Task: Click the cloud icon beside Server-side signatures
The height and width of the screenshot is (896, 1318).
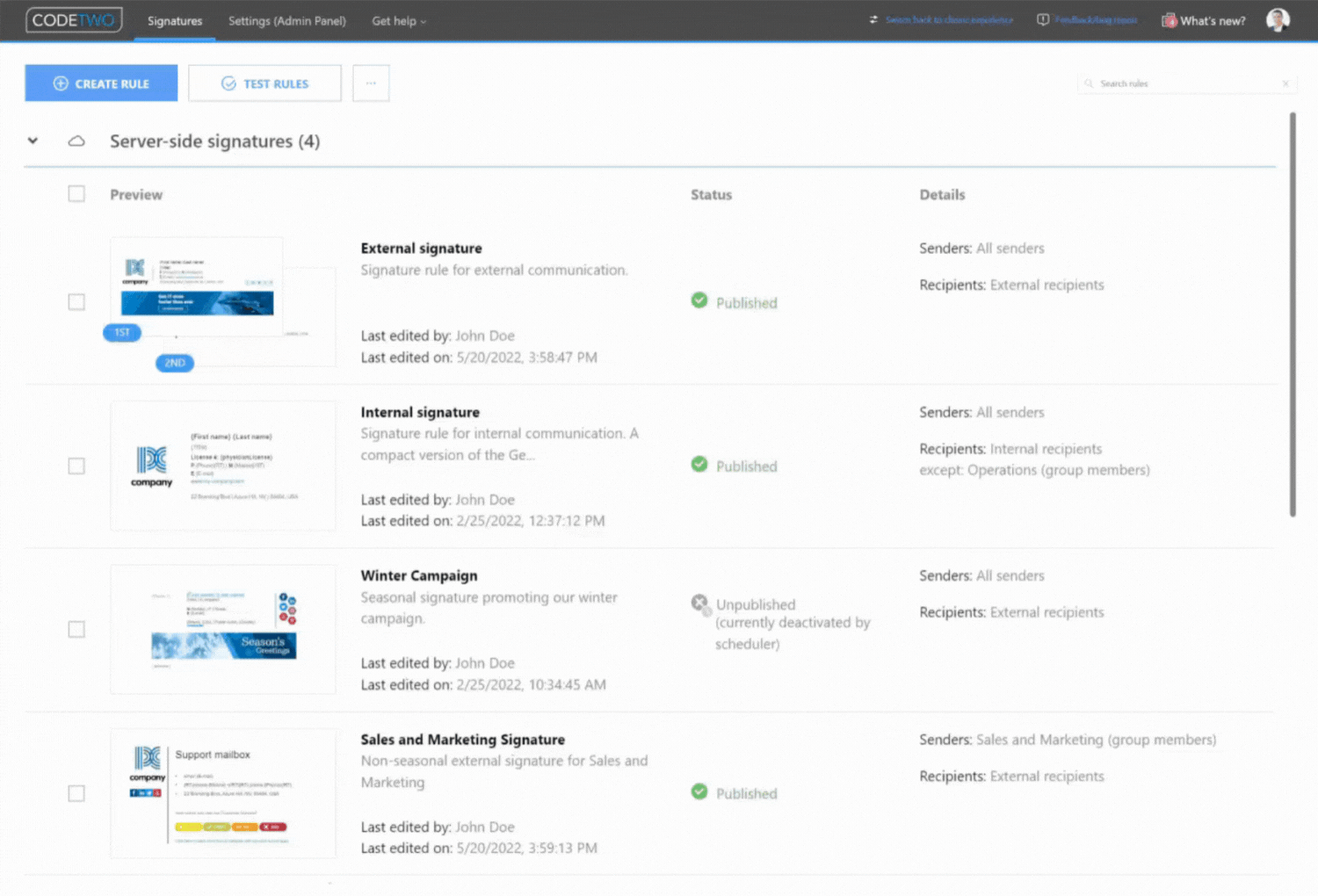Action: [x=76, y=141]
